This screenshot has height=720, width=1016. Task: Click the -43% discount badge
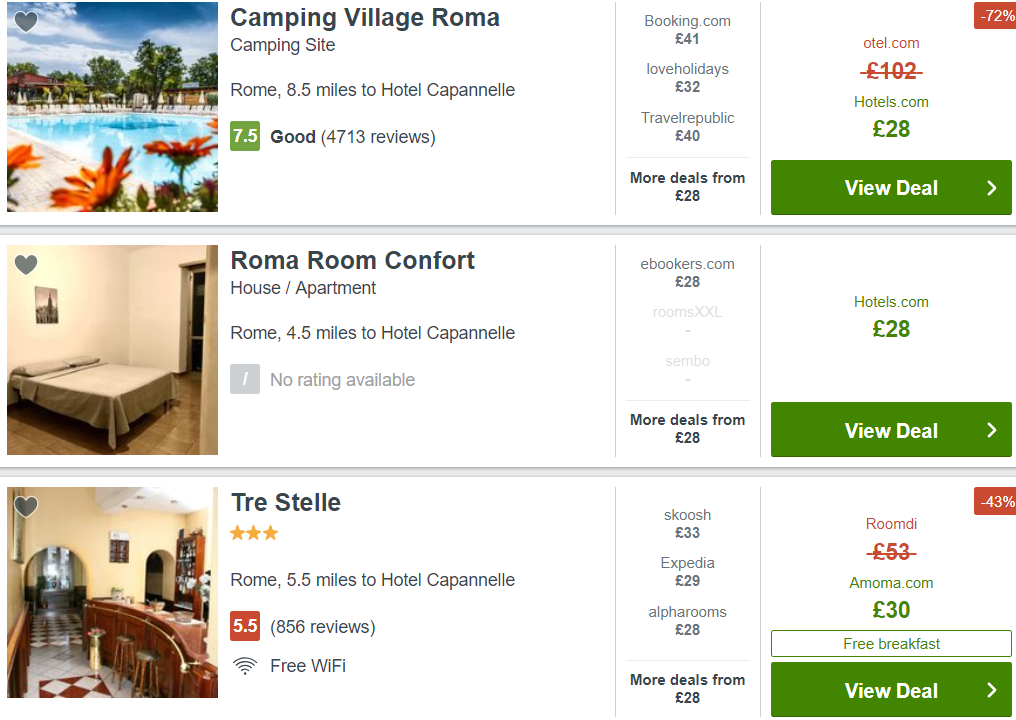pos(995,502)
